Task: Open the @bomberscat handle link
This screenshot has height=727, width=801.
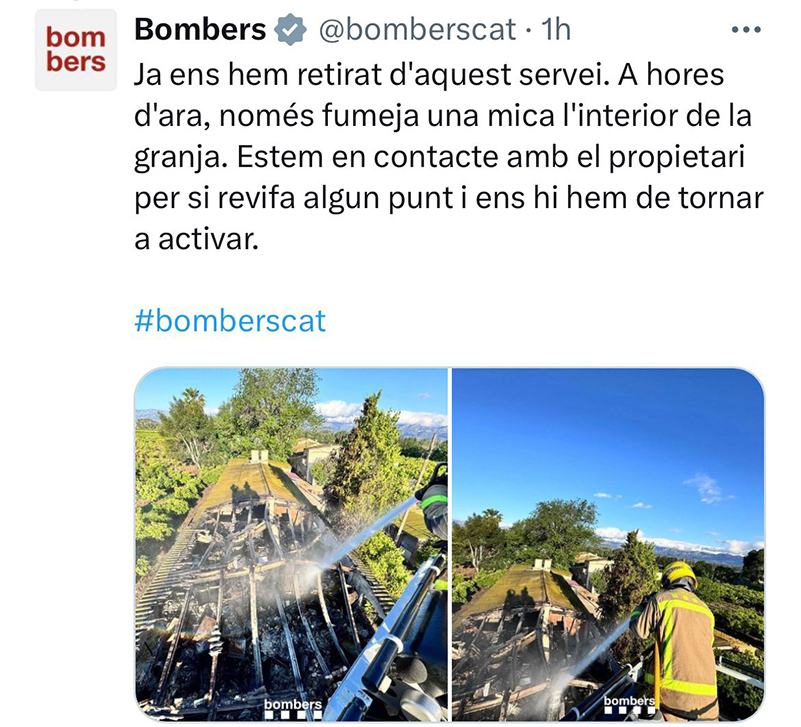Action: click(417, 30)
